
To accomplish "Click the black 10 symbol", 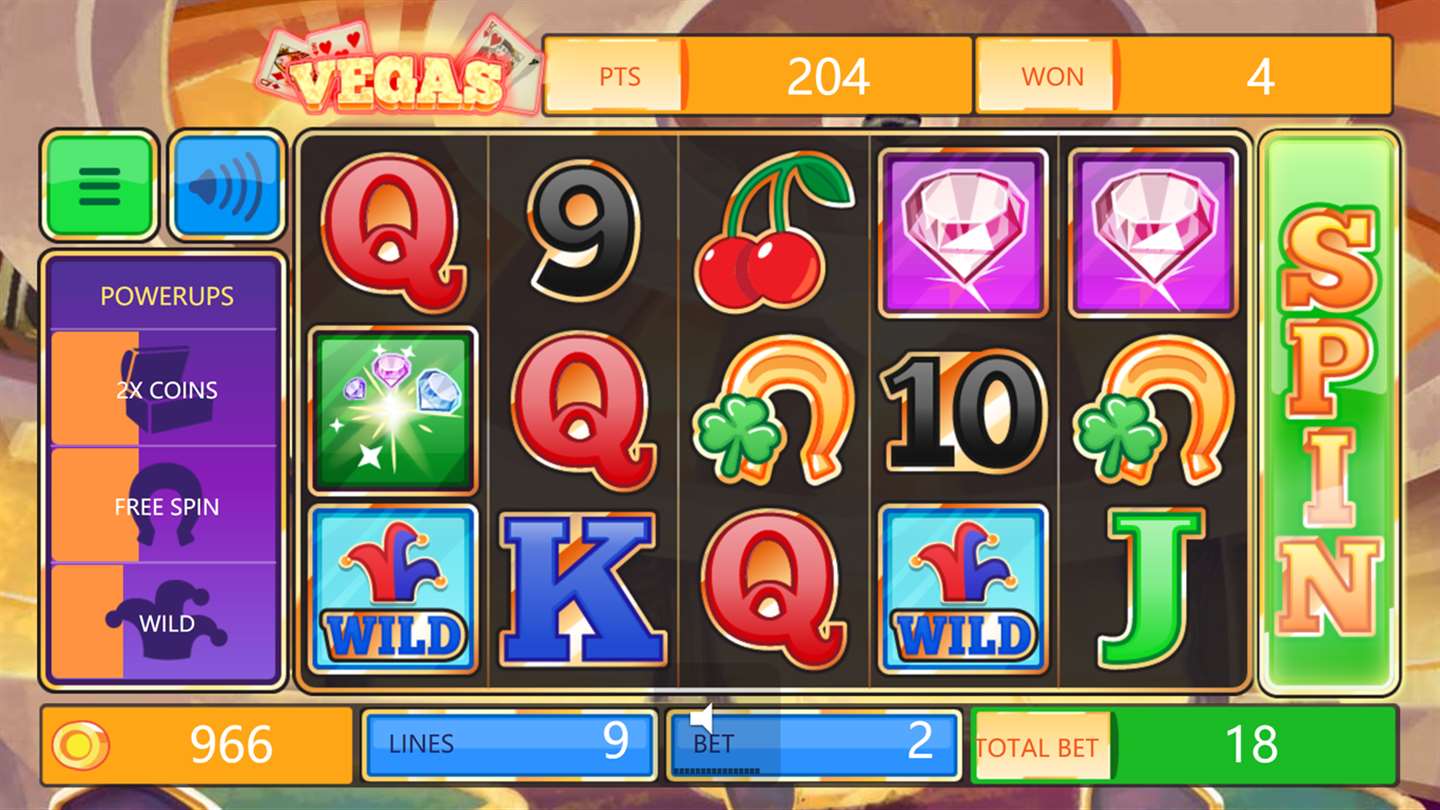I will pos(963,410).
